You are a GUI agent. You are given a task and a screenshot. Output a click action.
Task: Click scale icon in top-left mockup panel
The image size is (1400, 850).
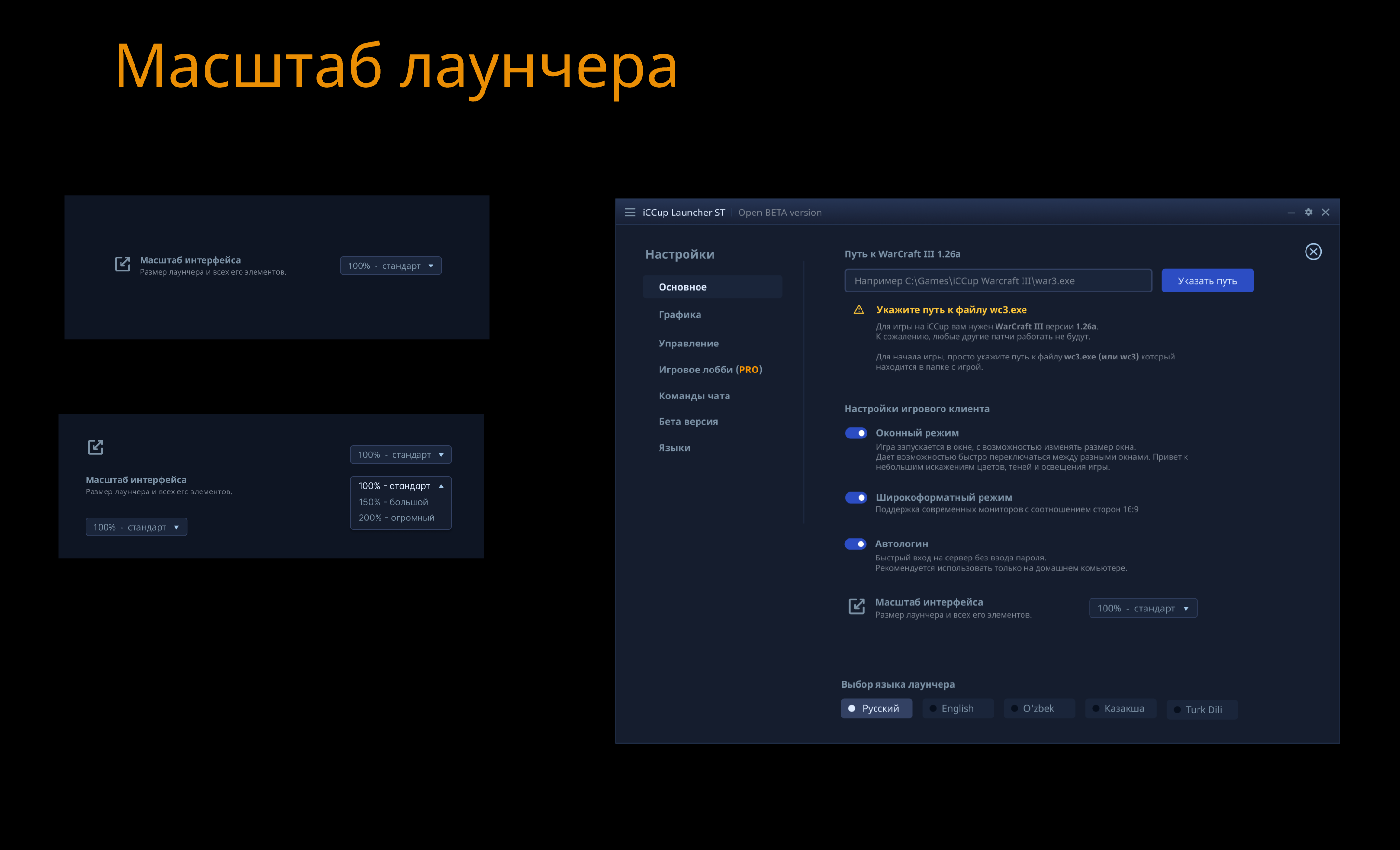(x=123, y=264)
